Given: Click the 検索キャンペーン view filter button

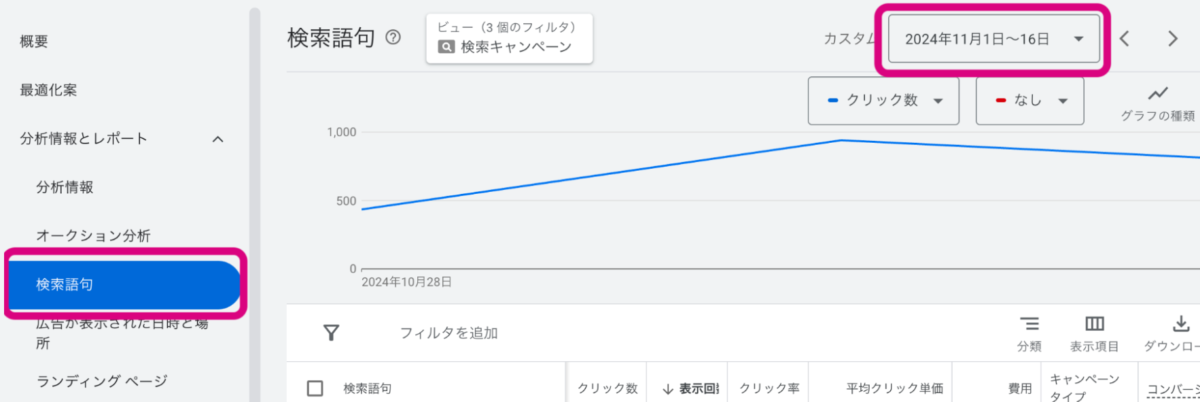Looking at the screenshot, I should tap(509, 38).
